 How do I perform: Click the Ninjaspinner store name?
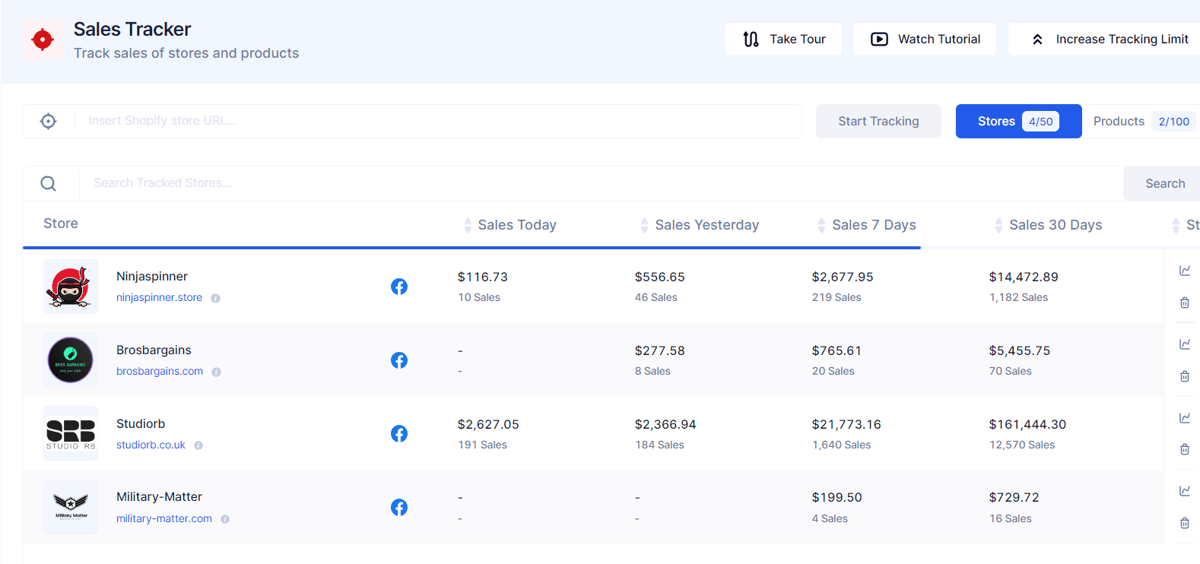152,276
